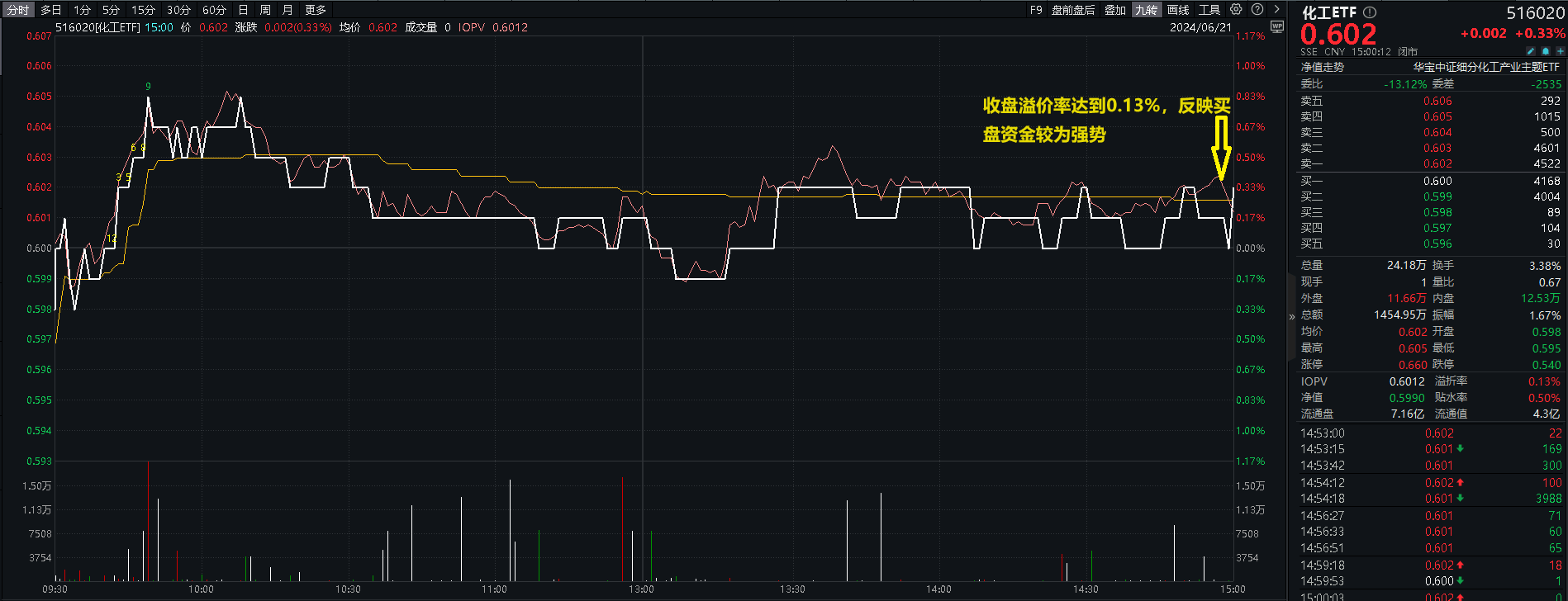Click the info icon next to 化工ETF title
1568x601 pixels.
(x=1370, y=12)
